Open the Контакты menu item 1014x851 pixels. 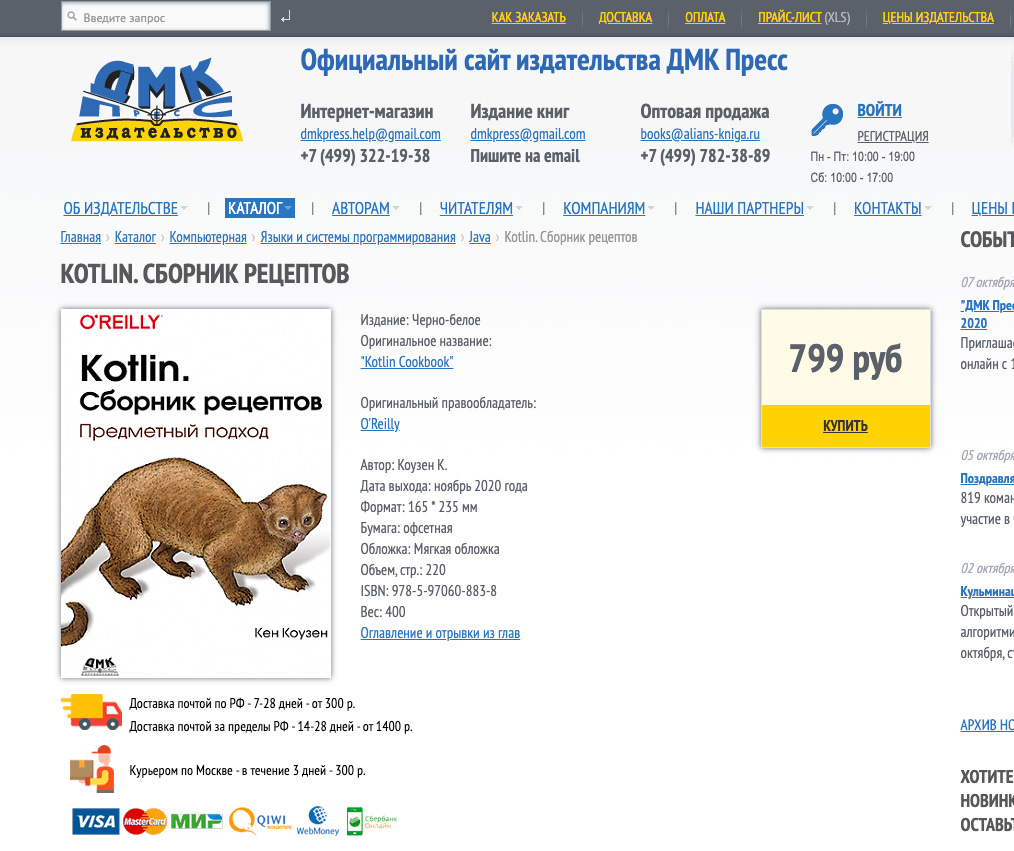pos(892,208)
